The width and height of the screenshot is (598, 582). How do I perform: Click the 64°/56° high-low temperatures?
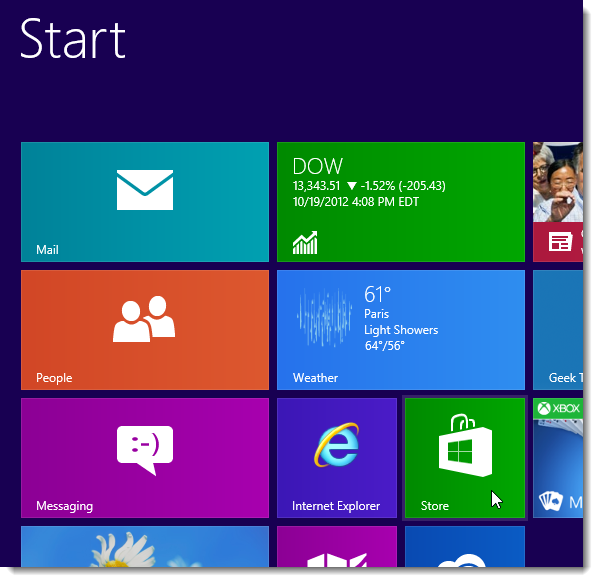(384, 346)
